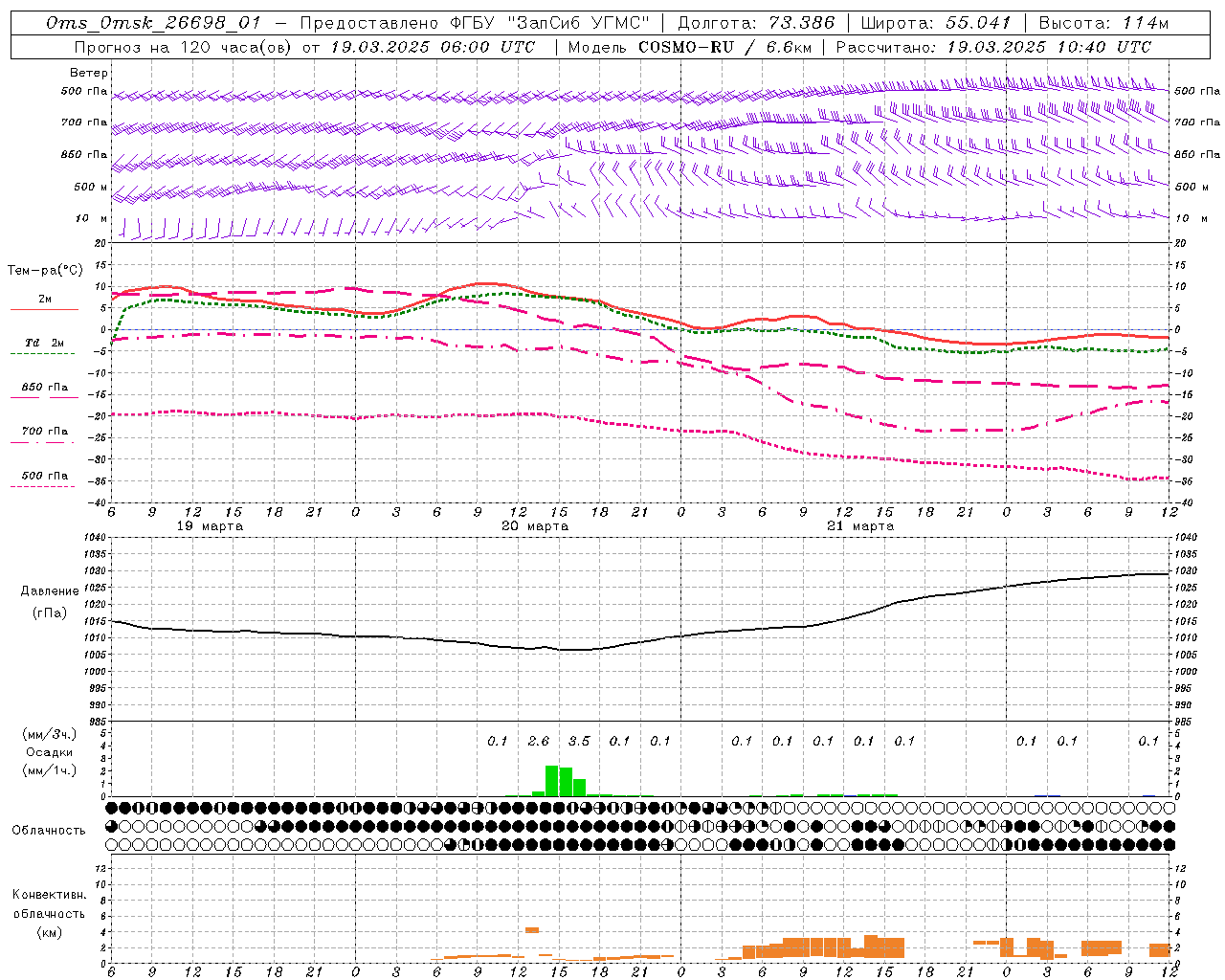Click the (мм/3ч.) precipitation unit label
Screen dimensions: 1225x980
coord(50,734)
